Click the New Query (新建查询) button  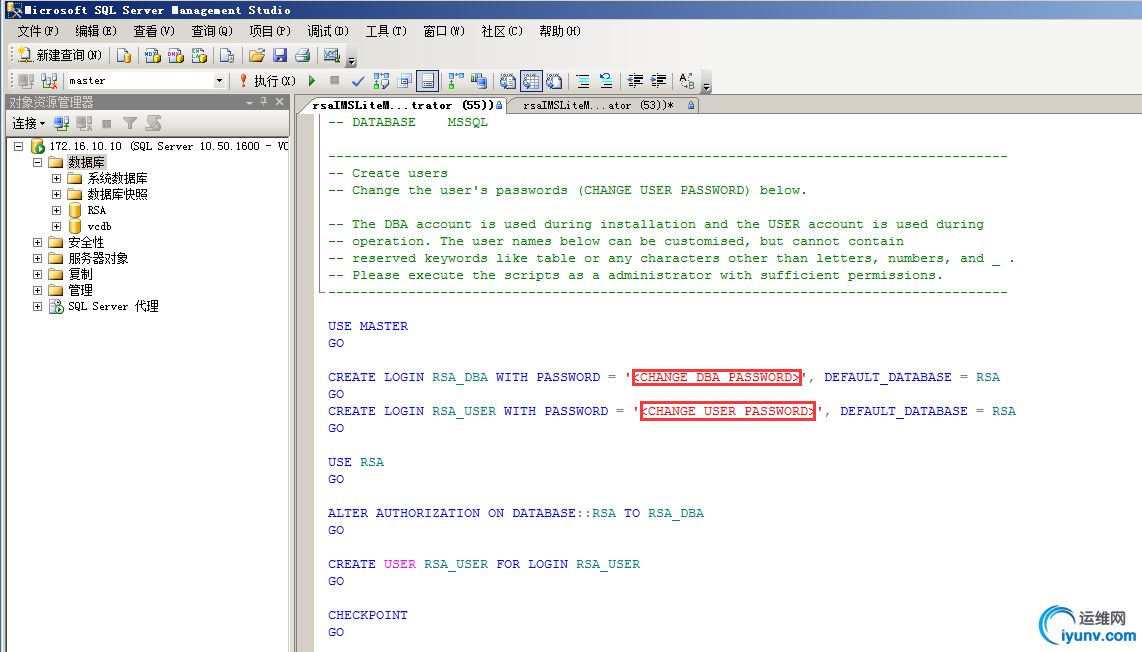point(60,55)
